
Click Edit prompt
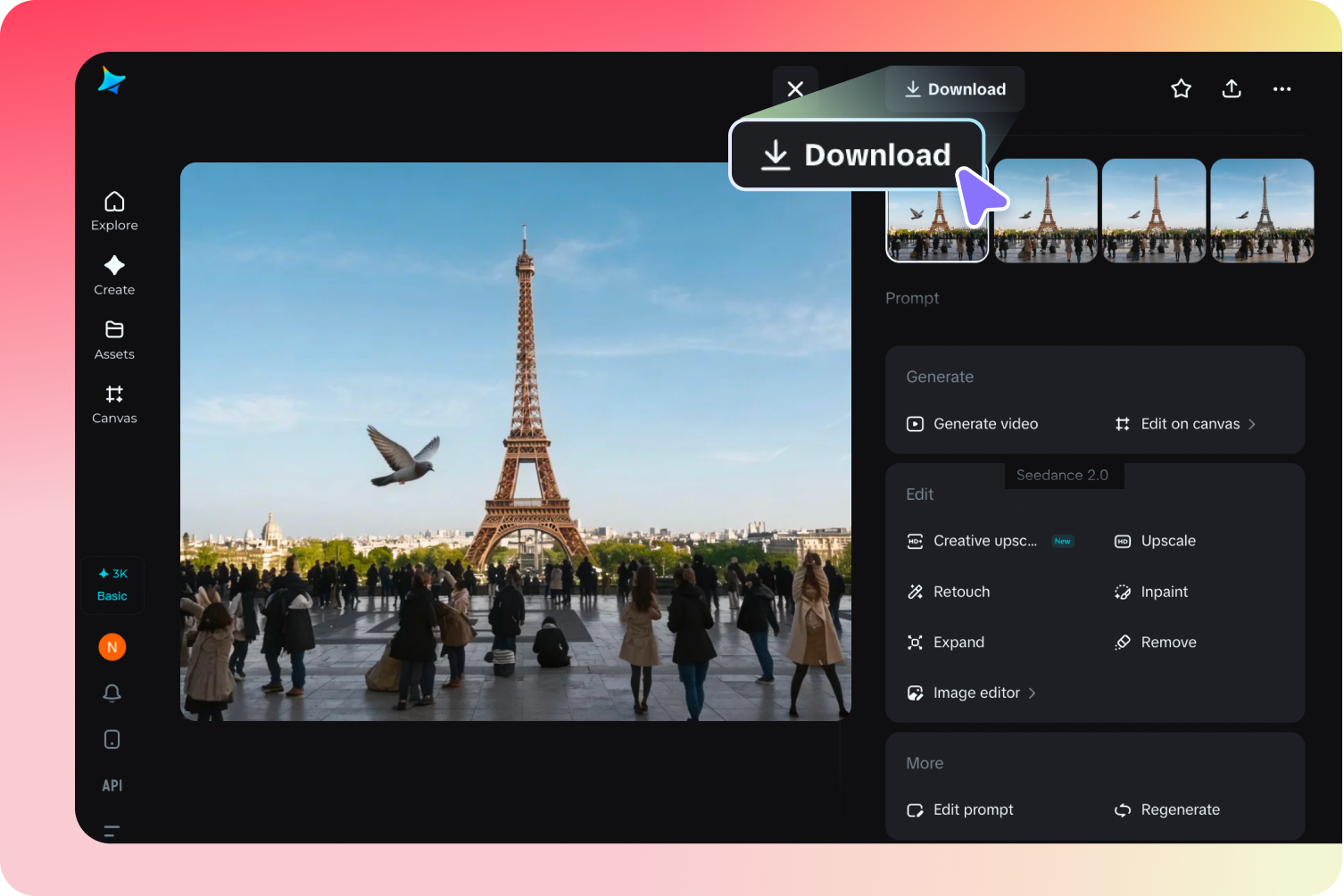pos(959,809)
